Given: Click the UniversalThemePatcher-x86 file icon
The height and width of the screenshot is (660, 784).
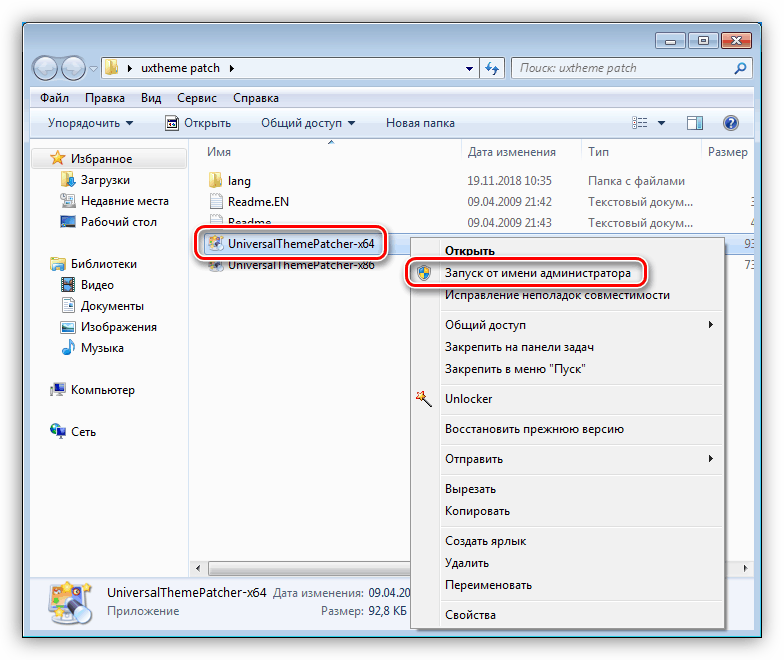Looking at the screenshot, I should click(216, 266).
